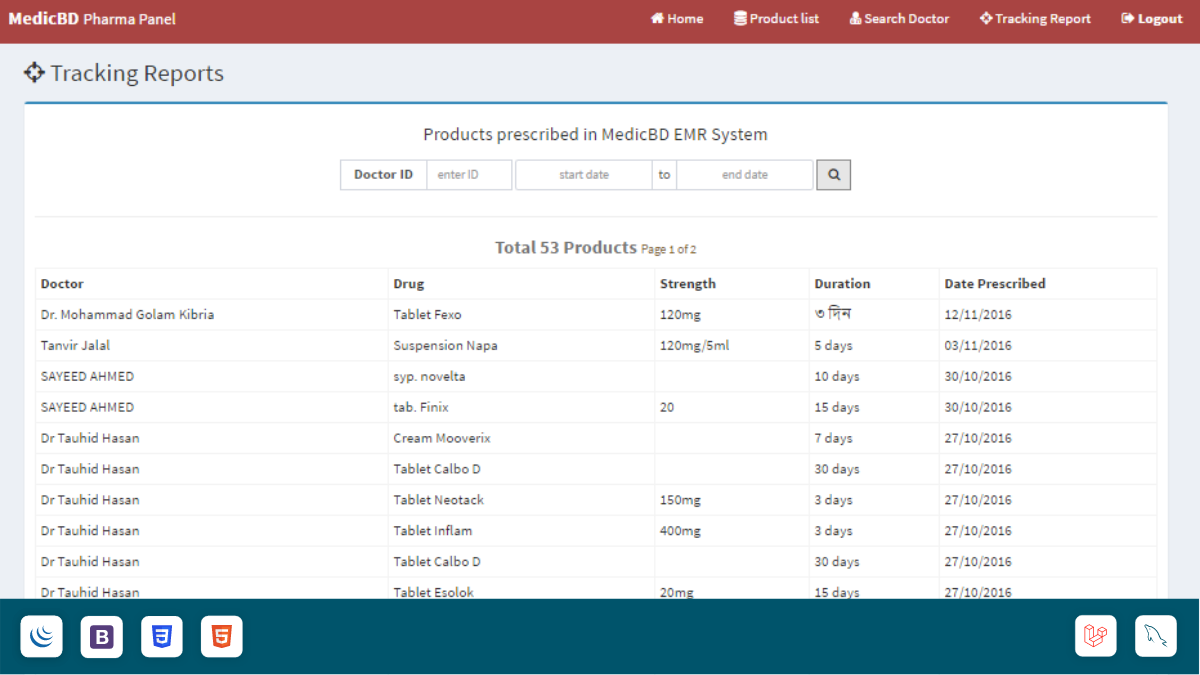The width and height of the screenshot is (1200, 675).
Task: Click the CSS3 icon in the footer bar
Action: click(x=161, y=636)
